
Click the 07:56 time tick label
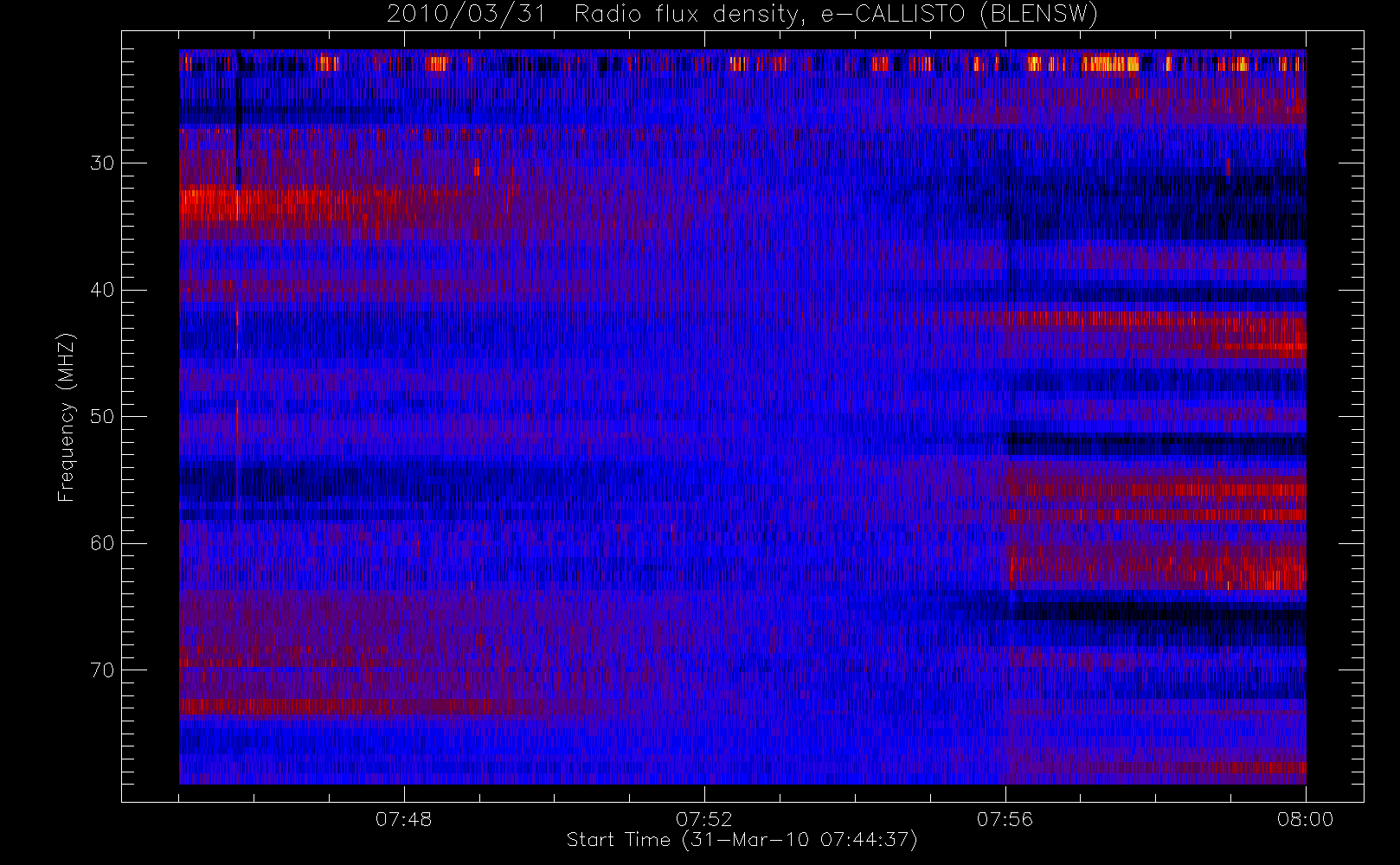1005,819
